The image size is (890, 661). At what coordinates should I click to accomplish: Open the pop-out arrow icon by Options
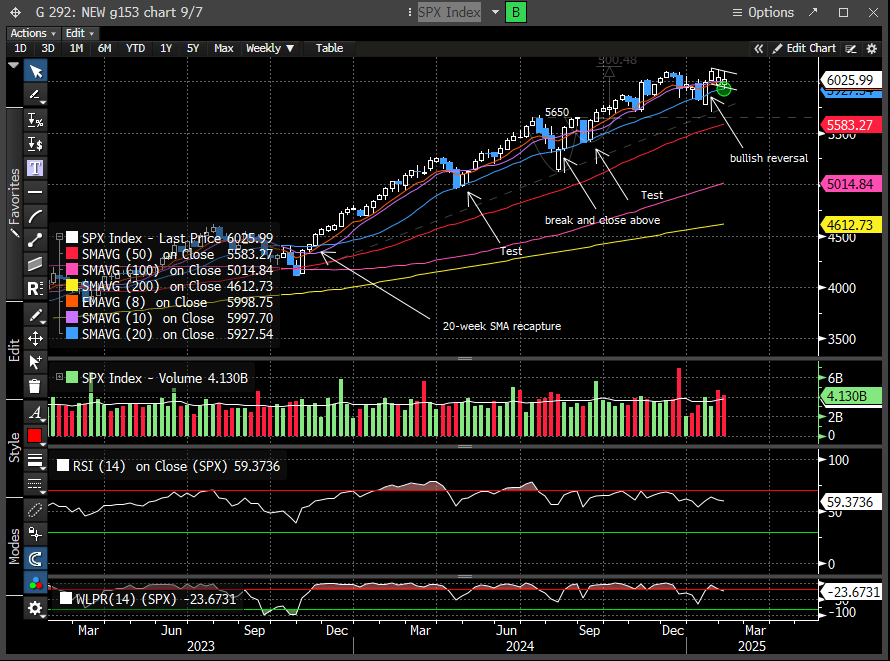(x=813, y=12)
